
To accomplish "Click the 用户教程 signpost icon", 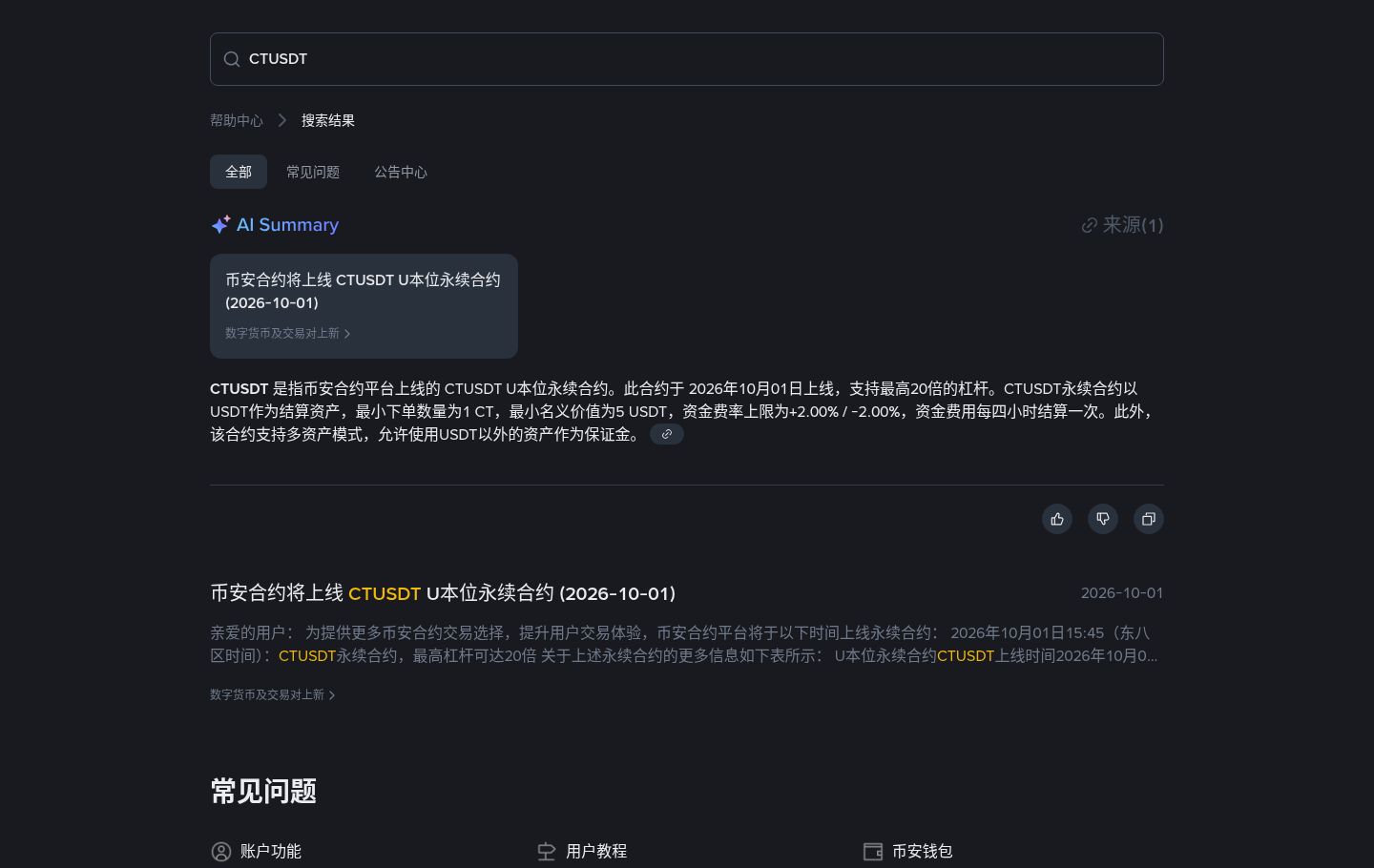I will pyautogui.click(x=547, y=852).
